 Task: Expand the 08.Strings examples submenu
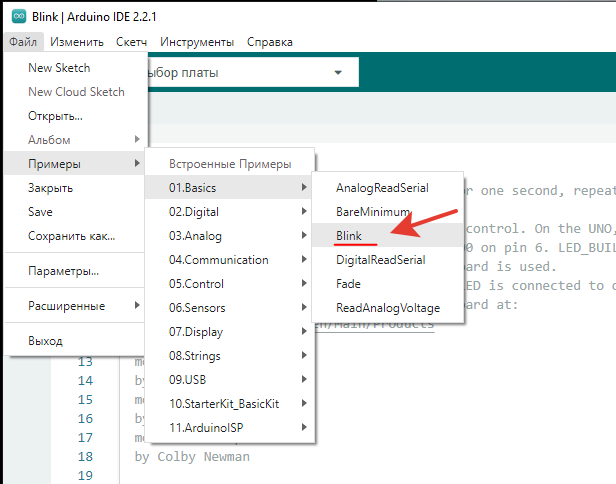click(230, 356)
